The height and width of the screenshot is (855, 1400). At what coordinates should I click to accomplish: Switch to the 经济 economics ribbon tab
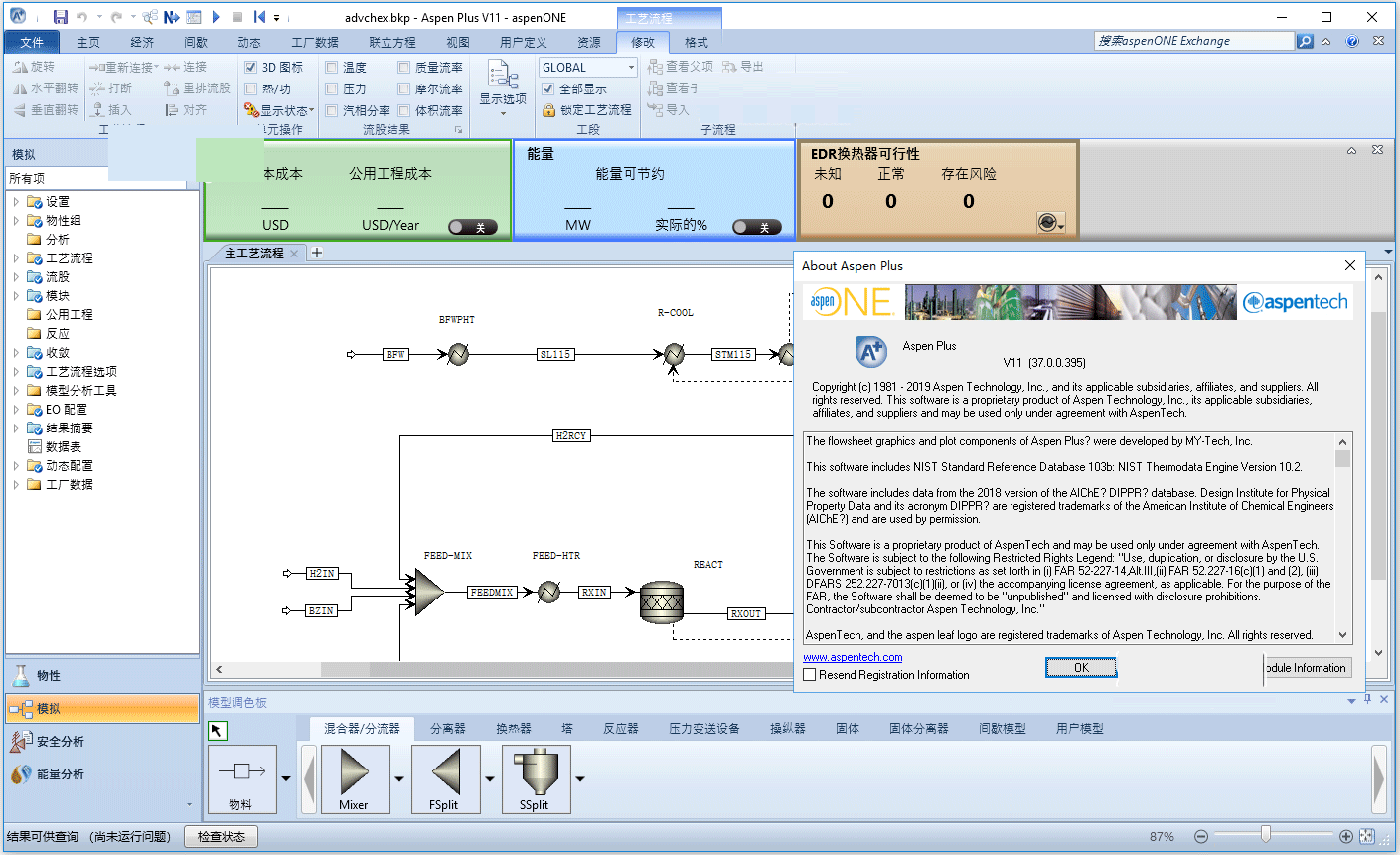(142, 42)
